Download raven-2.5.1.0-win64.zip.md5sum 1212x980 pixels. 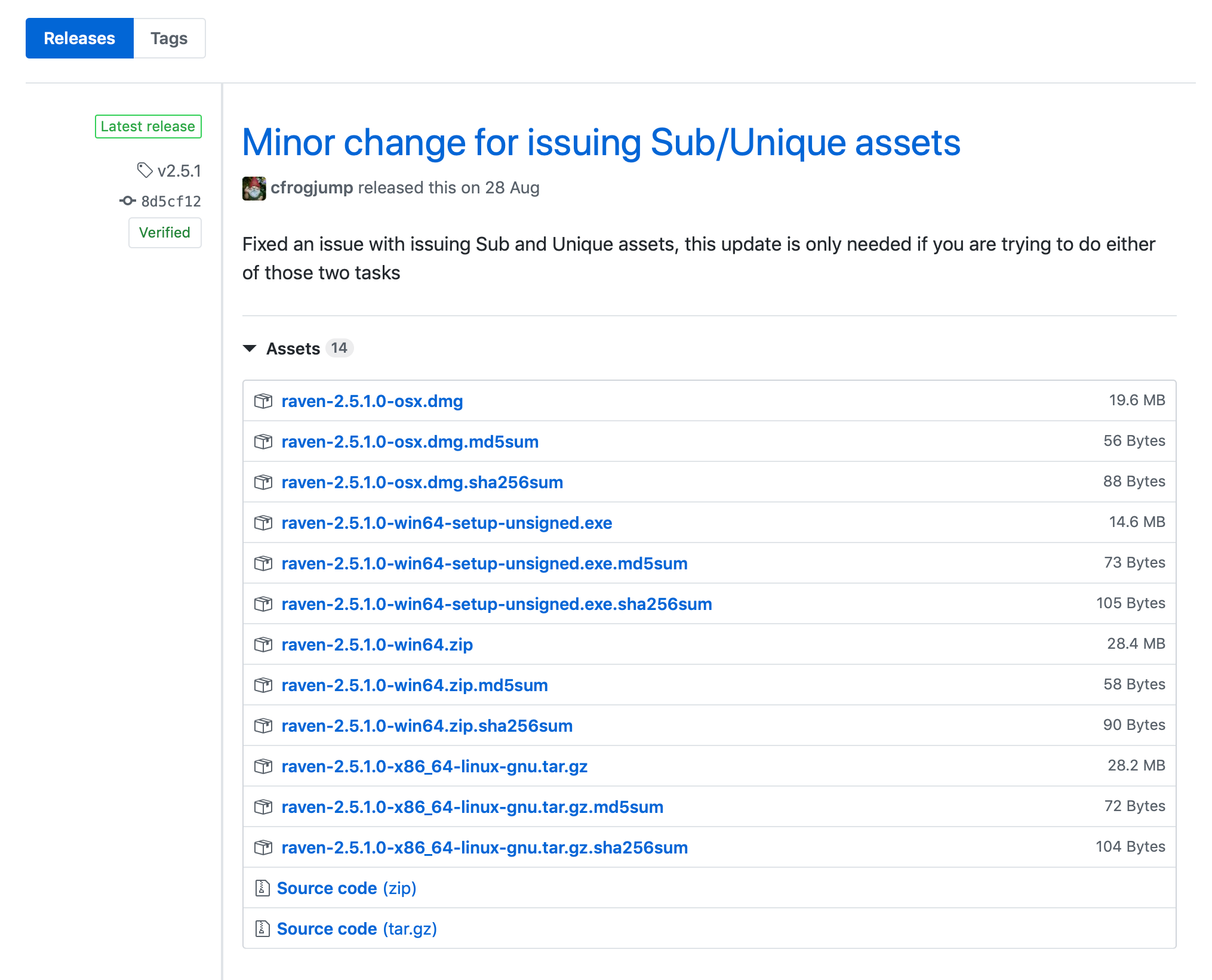[414, 685]
